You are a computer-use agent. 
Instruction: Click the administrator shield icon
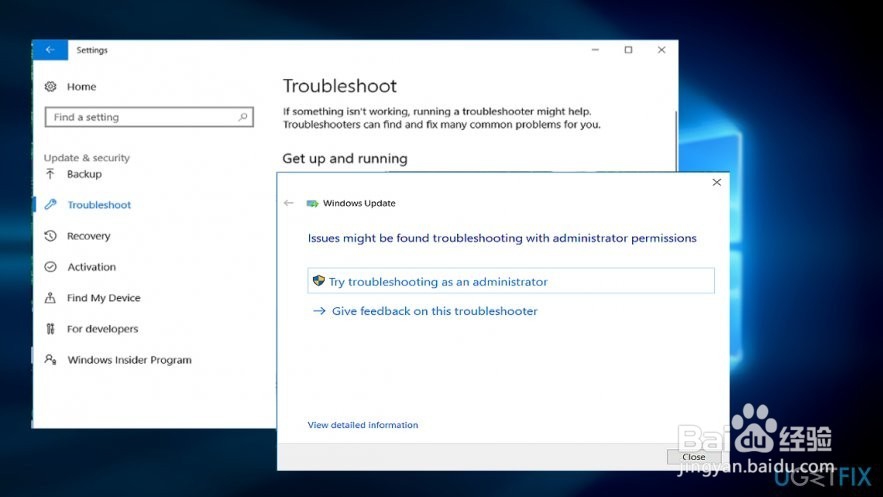tap(319, 280)
